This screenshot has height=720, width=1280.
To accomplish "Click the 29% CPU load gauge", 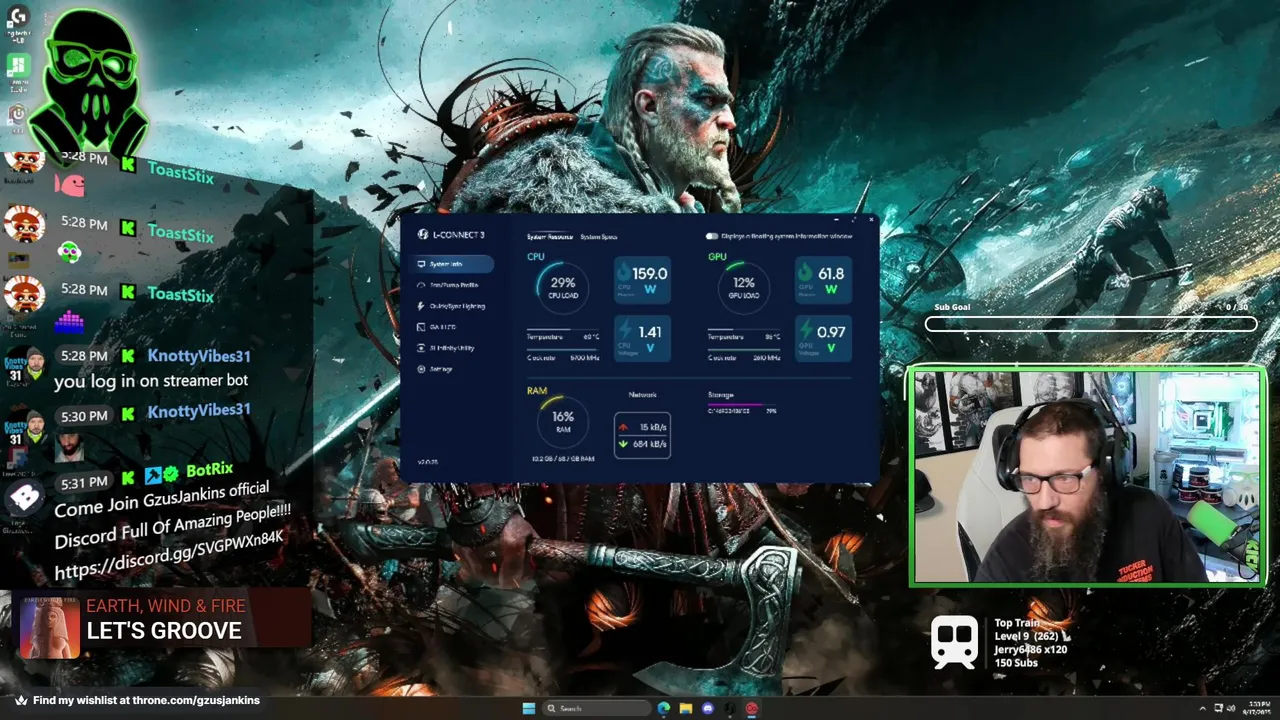I will 563,287.
